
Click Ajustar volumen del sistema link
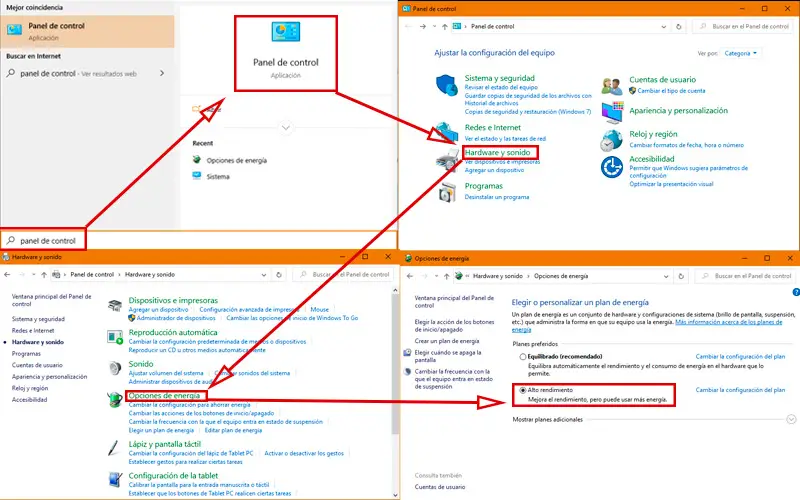166,373
